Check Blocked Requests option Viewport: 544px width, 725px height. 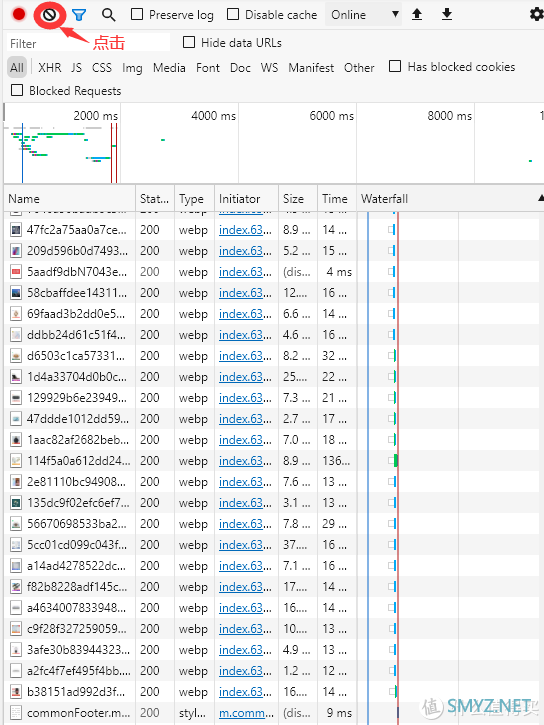tap(17, 90)
